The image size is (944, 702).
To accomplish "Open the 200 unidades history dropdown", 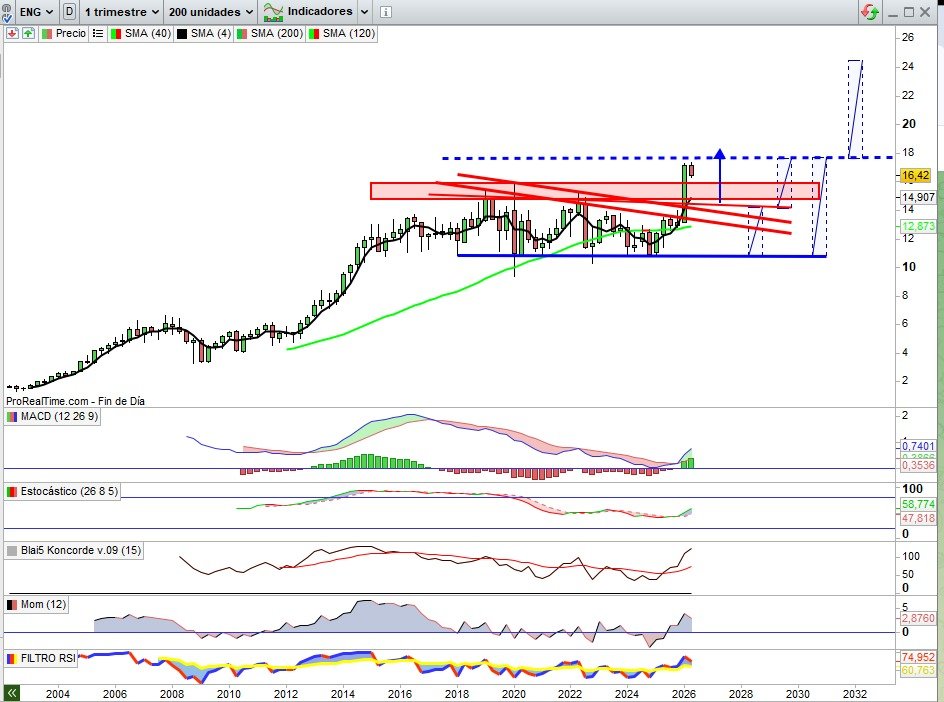I will point(211,11).
